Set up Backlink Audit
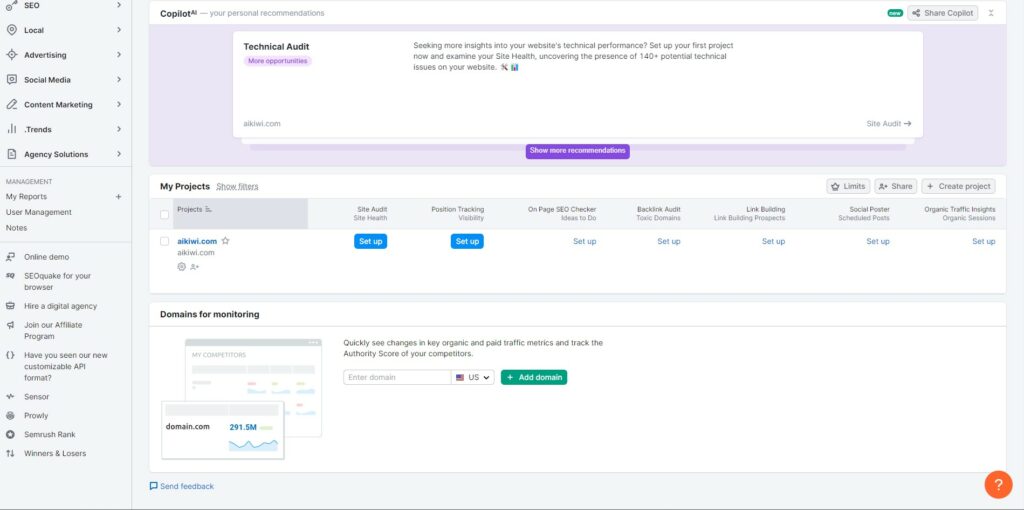The height and width of the screenshot is (510, 1024). pos(669,242)
